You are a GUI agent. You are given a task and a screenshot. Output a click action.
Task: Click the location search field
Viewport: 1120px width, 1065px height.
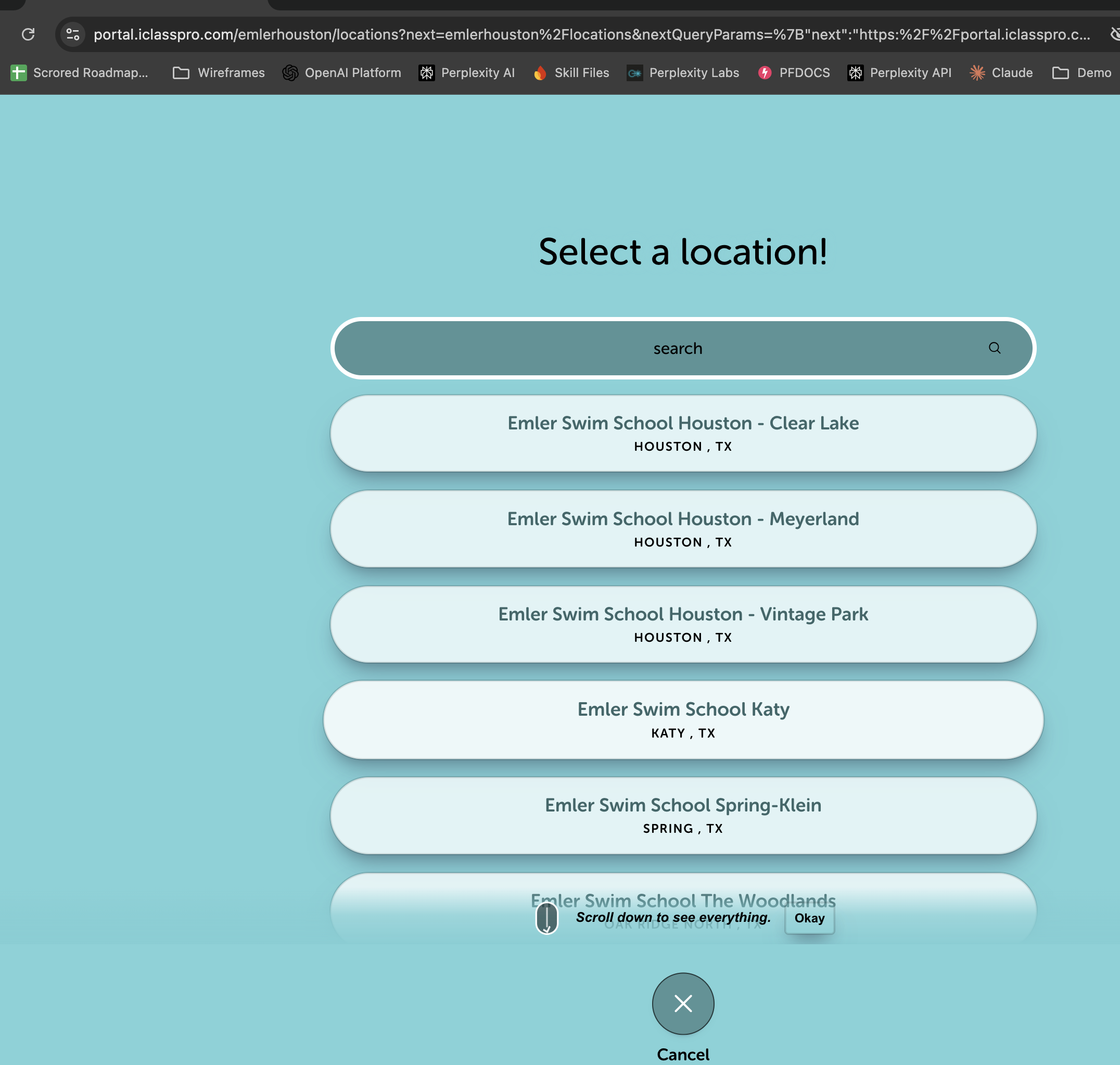[x=677, y=348]
